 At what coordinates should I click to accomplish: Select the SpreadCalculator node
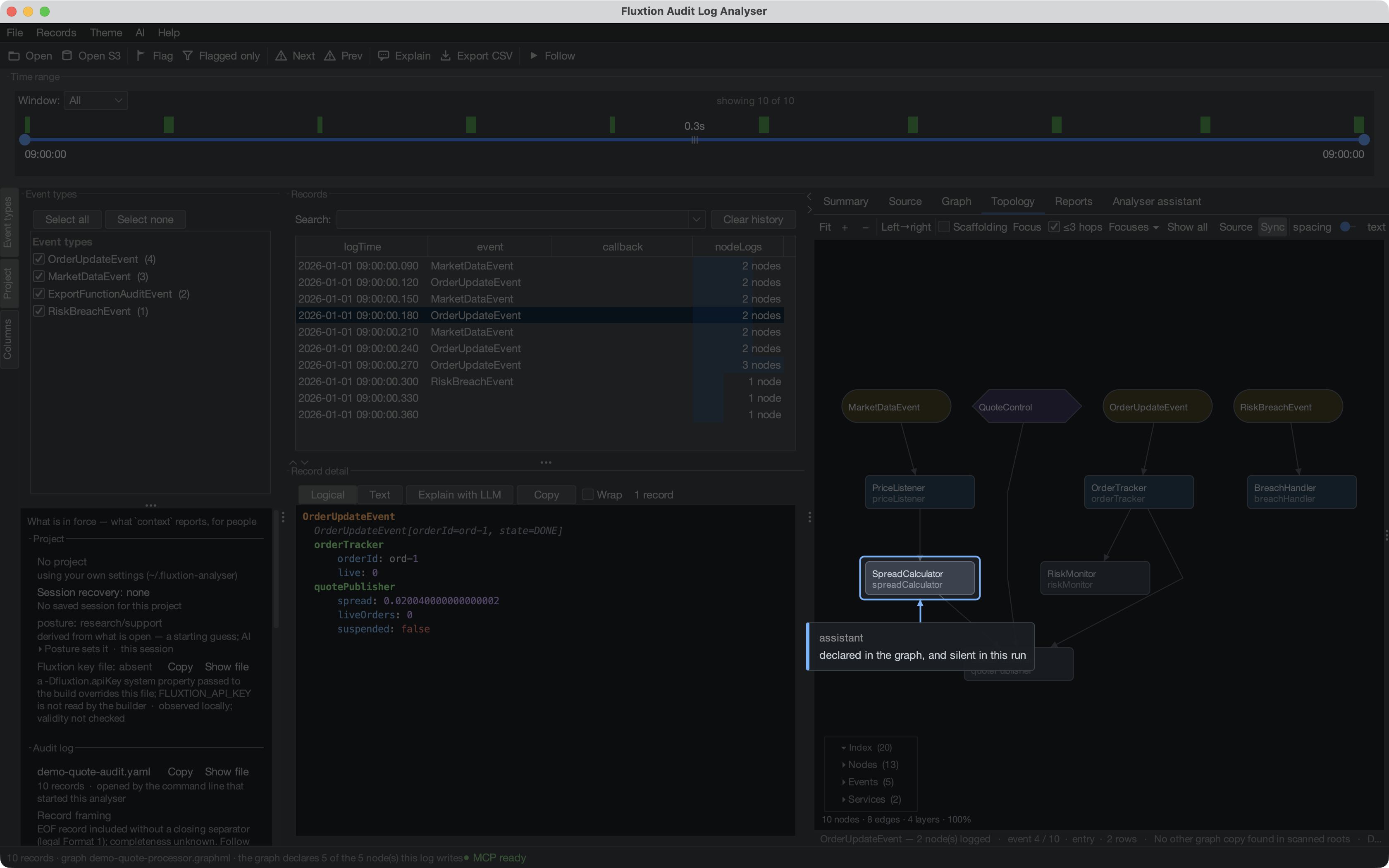coord(919,579)
